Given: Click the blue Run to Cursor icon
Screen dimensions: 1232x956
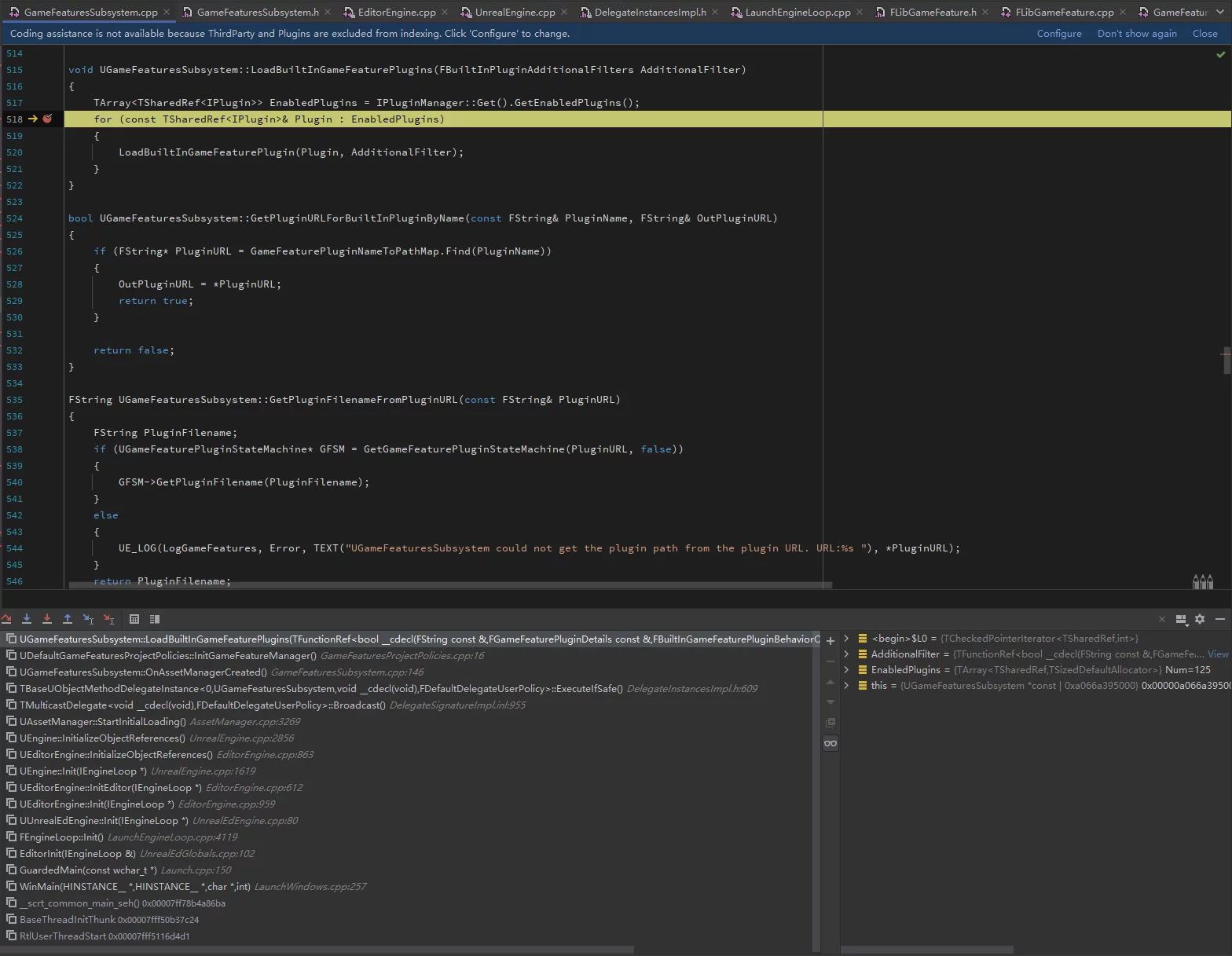Looking at the screenshot, I should point(88,619).
